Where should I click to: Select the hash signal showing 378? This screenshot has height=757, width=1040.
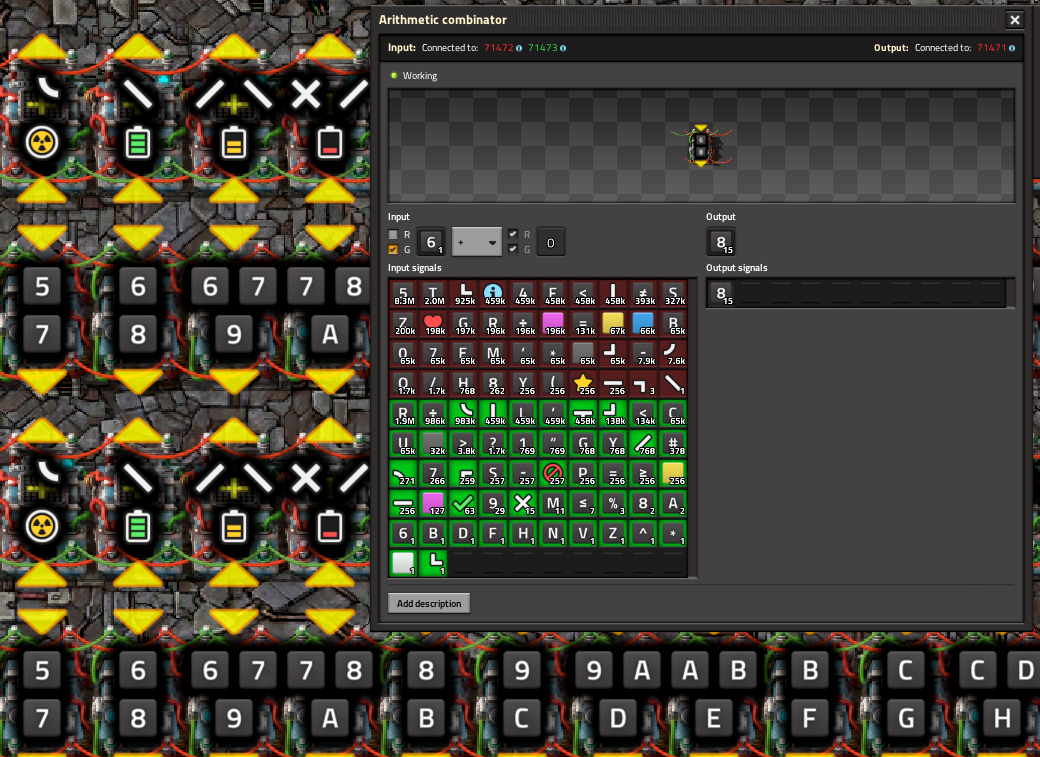click(673, 444)
